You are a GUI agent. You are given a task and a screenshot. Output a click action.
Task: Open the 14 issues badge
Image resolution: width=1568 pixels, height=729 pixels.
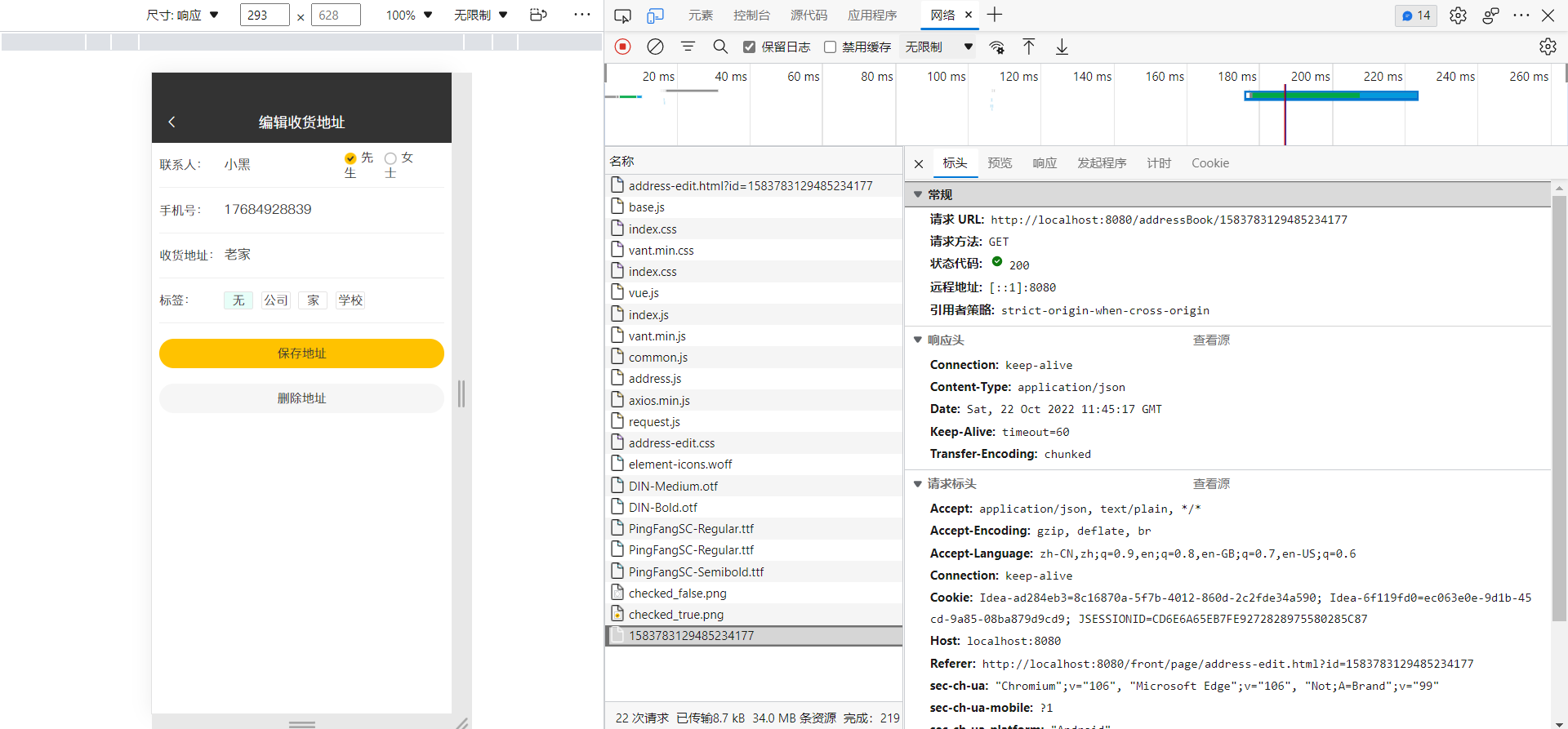[1416, 16]
